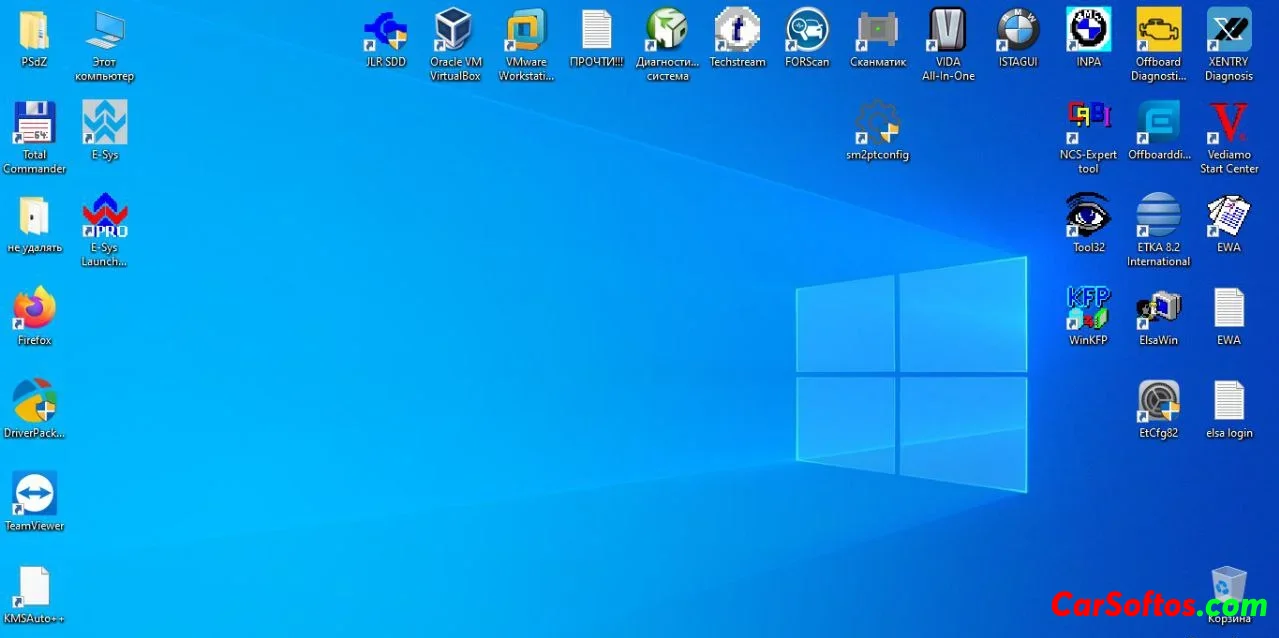Select the XENTRY Diagnosis shortcut

(x=1228, y=31)
